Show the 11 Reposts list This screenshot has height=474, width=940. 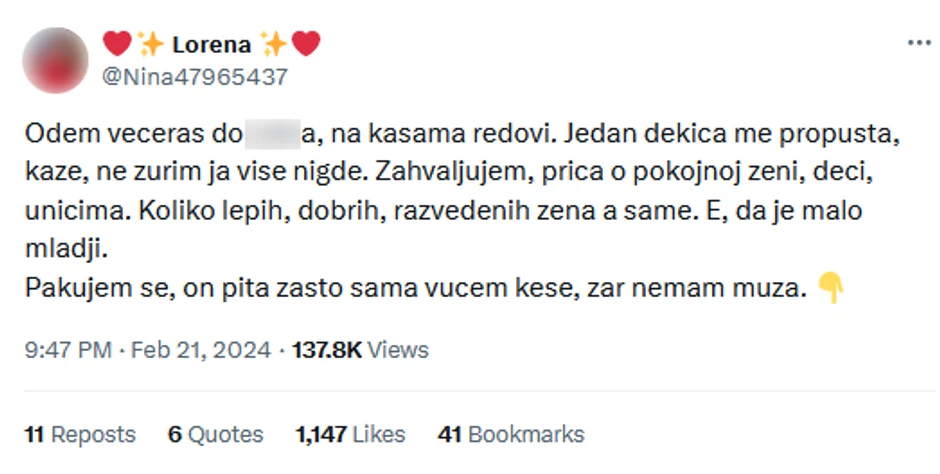pyautogui.click(x=80, y=434)
